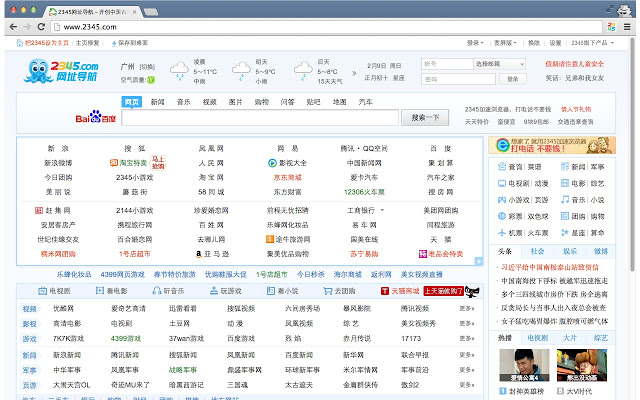Click 更多 in the 视频 row
This screenshot has width=640, height=400.
pos(466,309)
